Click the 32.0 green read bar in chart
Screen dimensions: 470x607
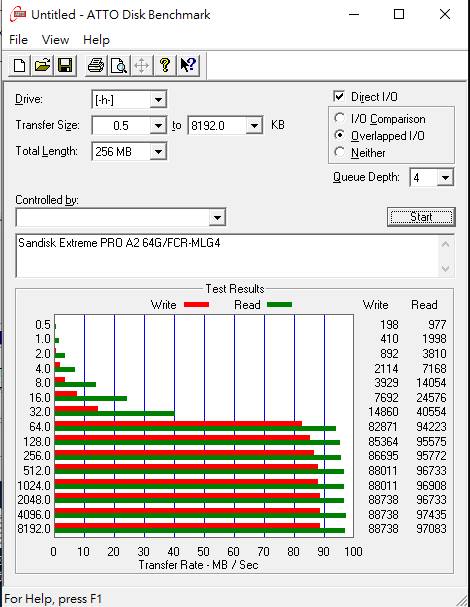point(115,414)
